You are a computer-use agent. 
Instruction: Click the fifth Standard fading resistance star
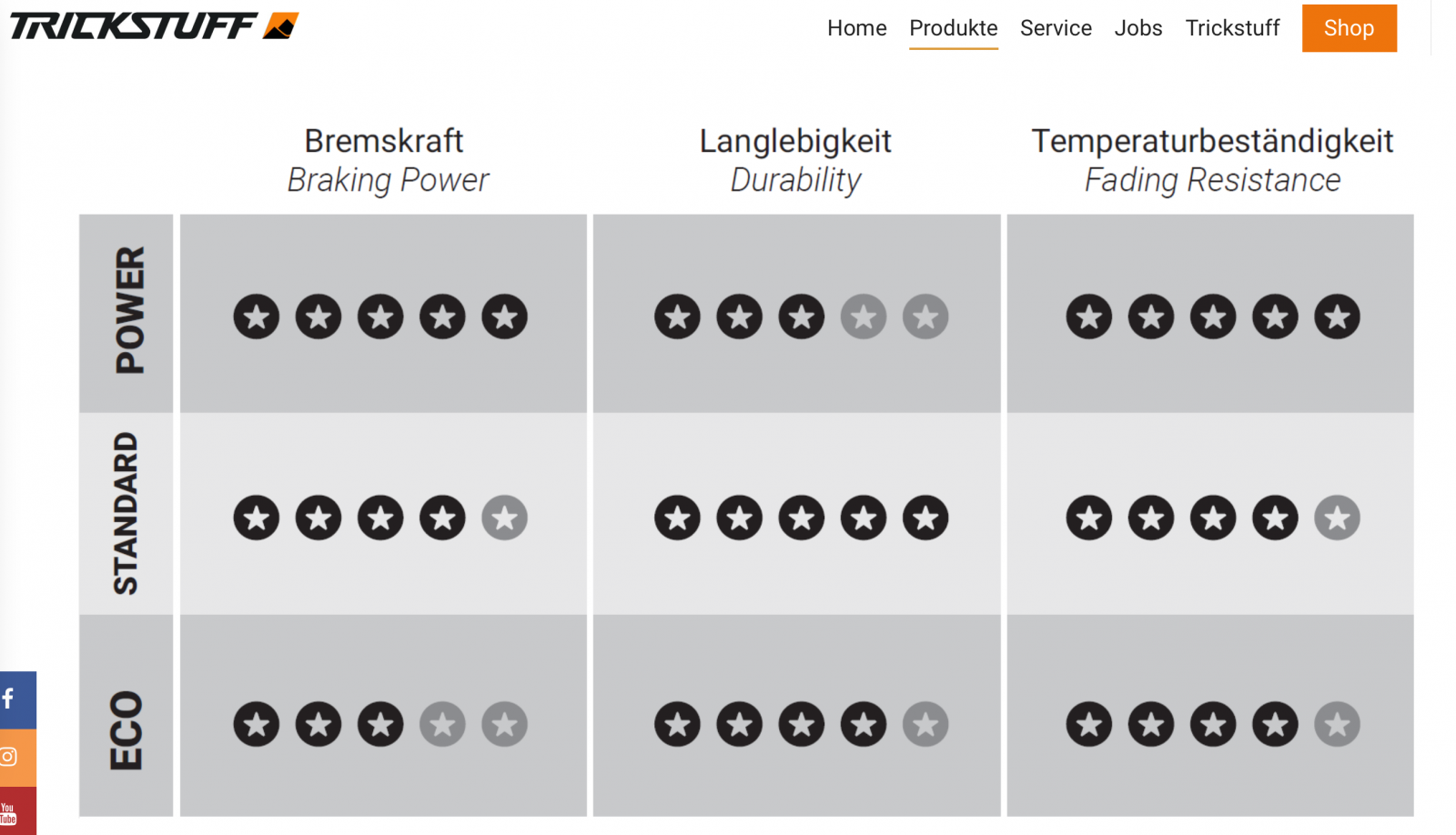pyautogui.click(x=1337, y=518)
